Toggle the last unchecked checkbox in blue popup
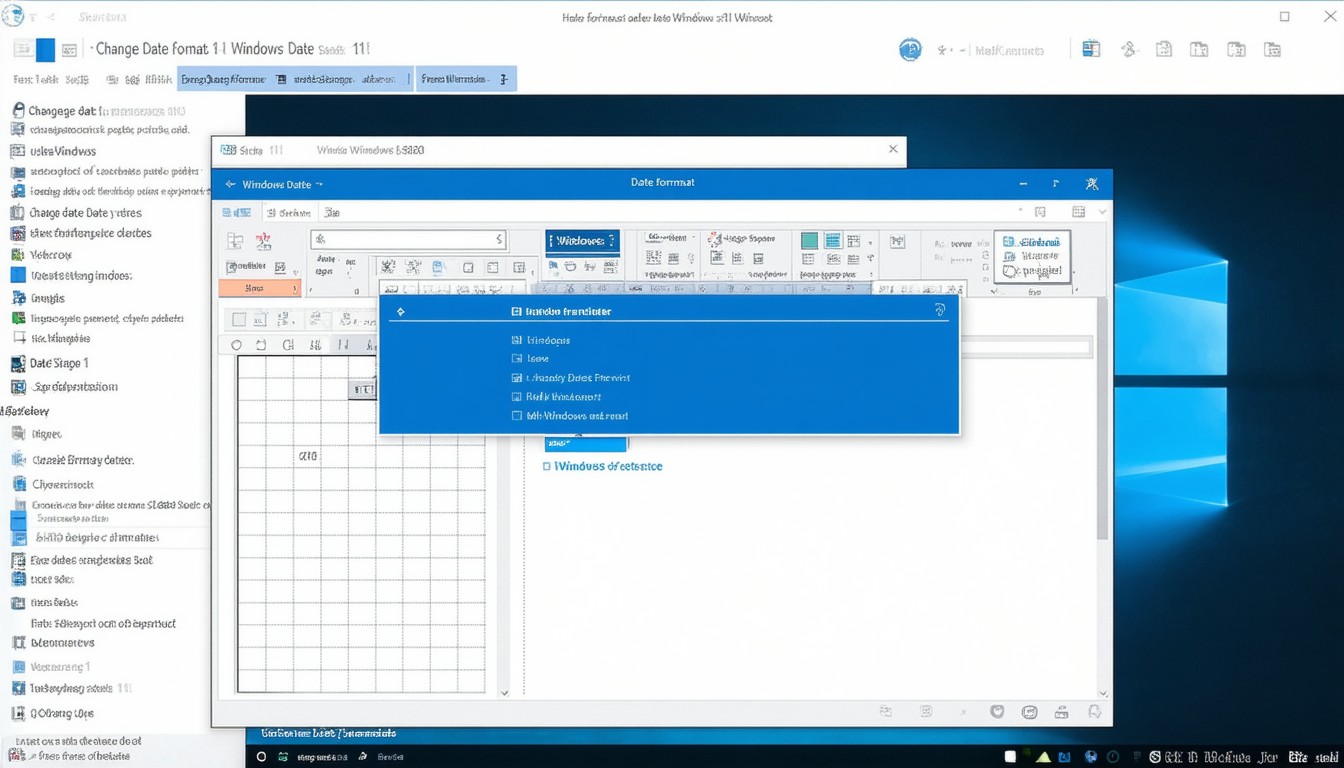Screen dimensions: 1344x768 pyautogui.click(x=517, y=416)
